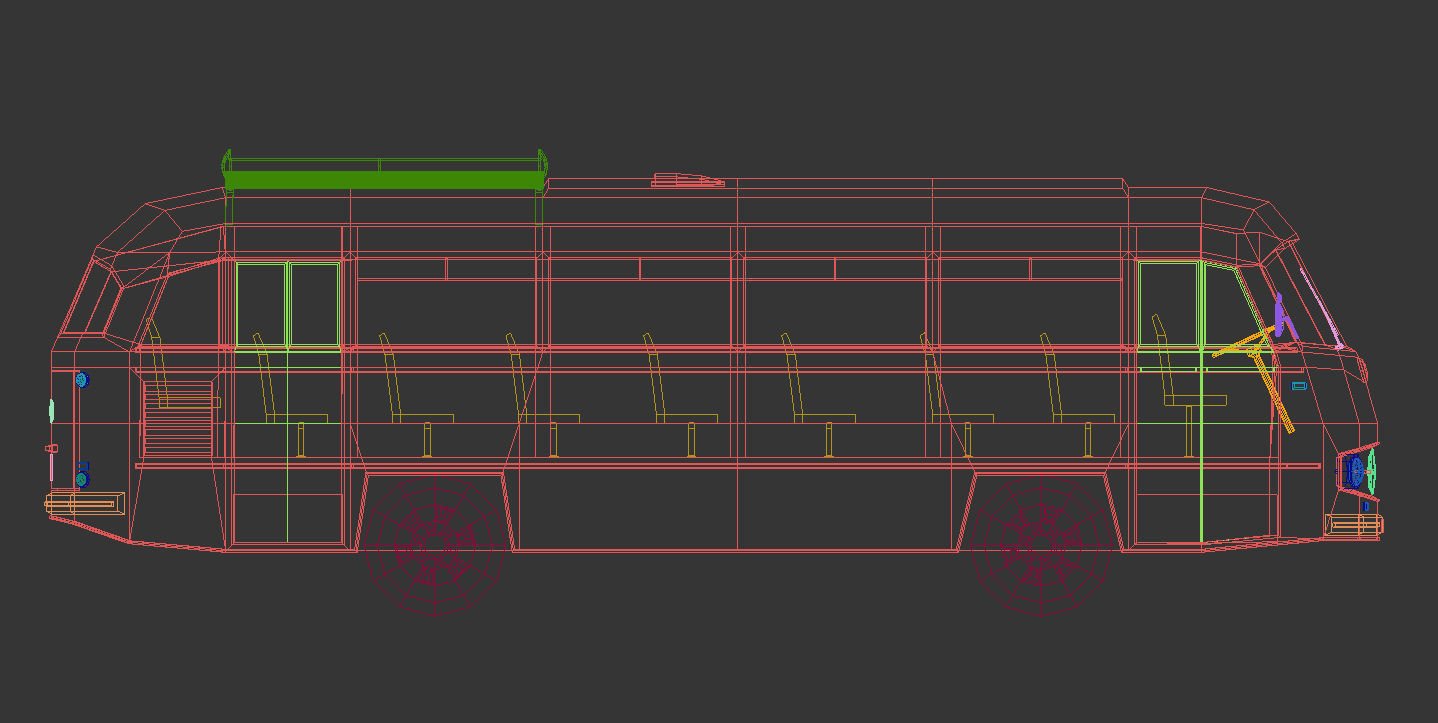Select the green rear side window
1438x723 pixels.
[288, 306]
